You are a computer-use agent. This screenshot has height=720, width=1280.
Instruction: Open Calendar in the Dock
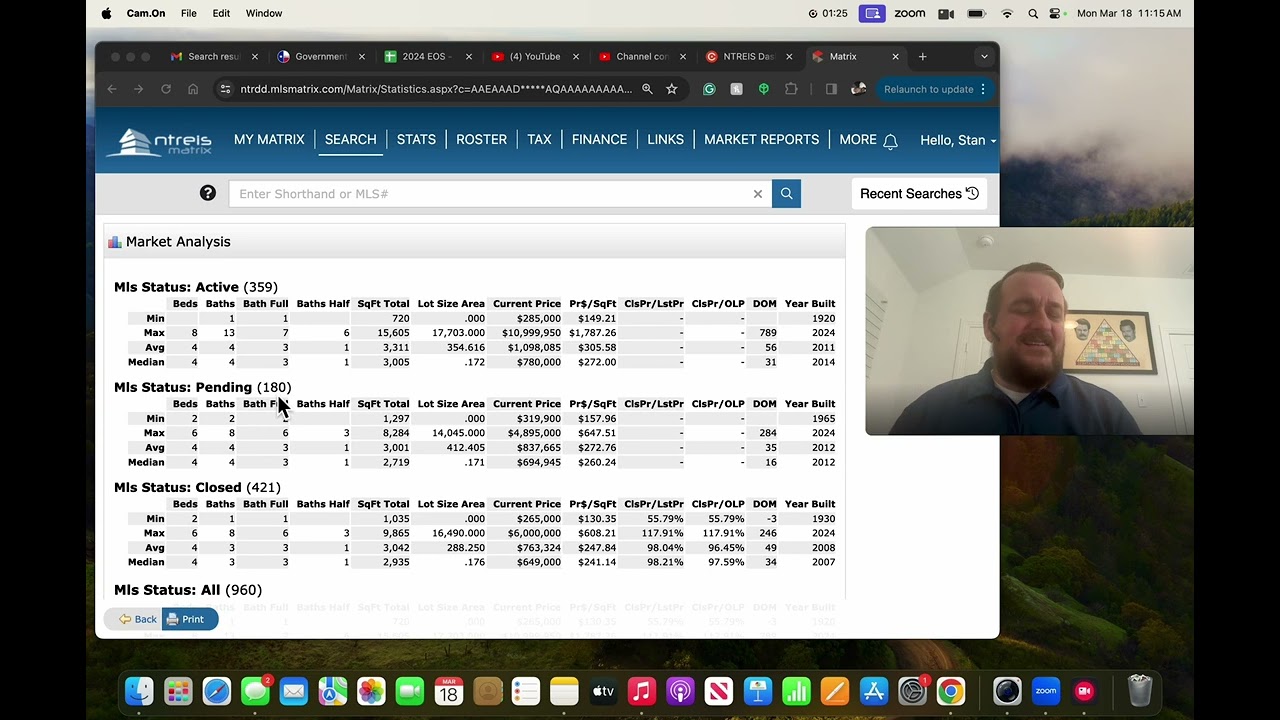(448, 691)
